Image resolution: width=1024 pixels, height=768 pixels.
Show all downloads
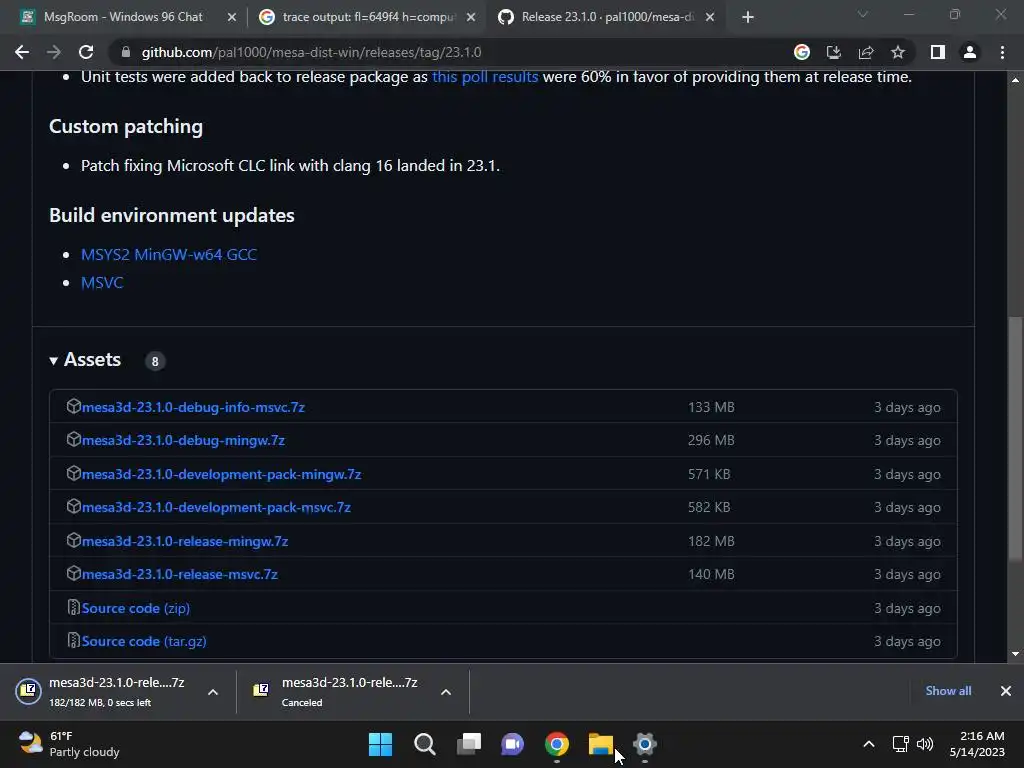pyautogui.click(x=948, y=691)
